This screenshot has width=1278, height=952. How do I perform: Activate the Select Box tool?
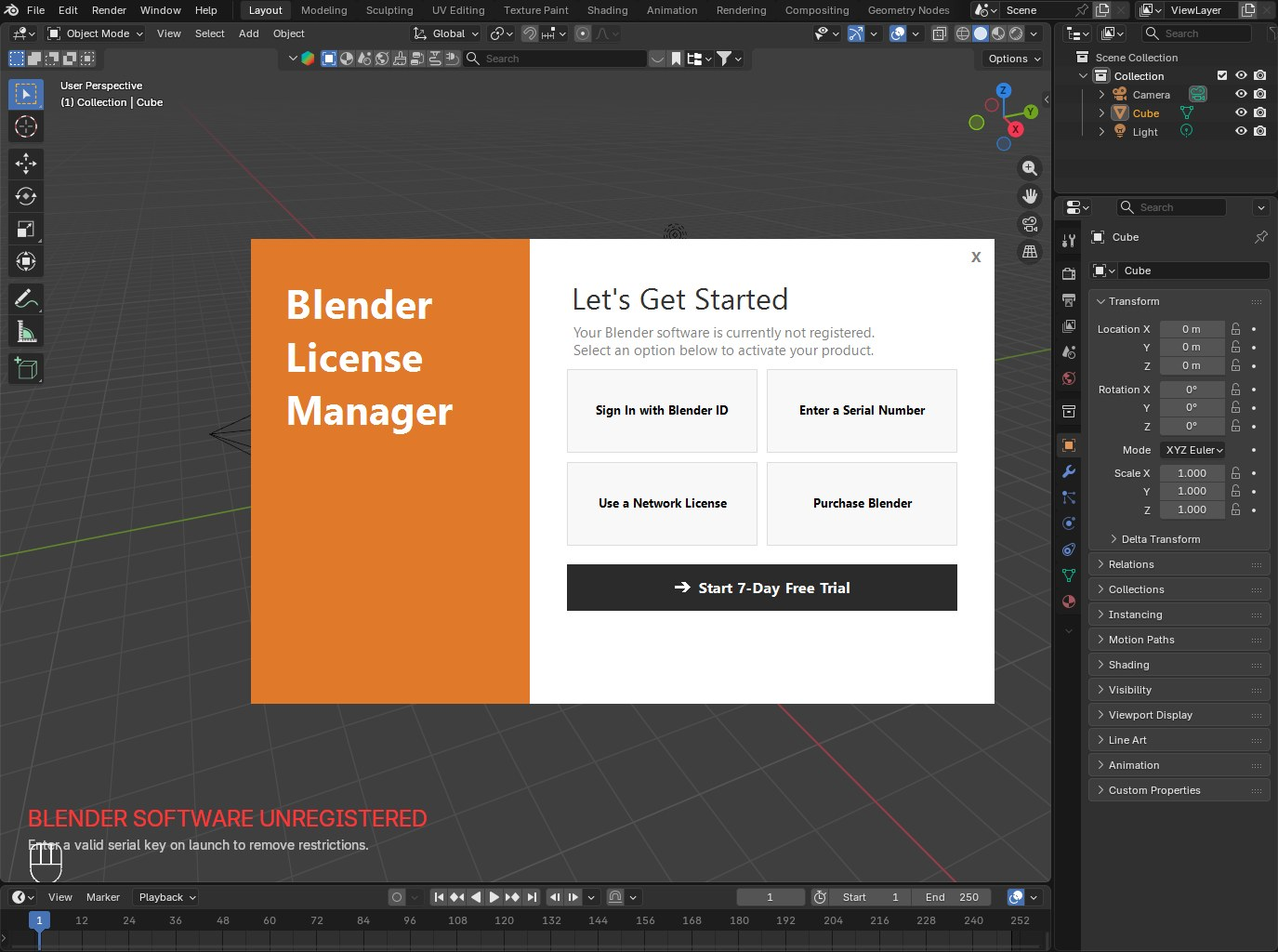coord(26,94)
